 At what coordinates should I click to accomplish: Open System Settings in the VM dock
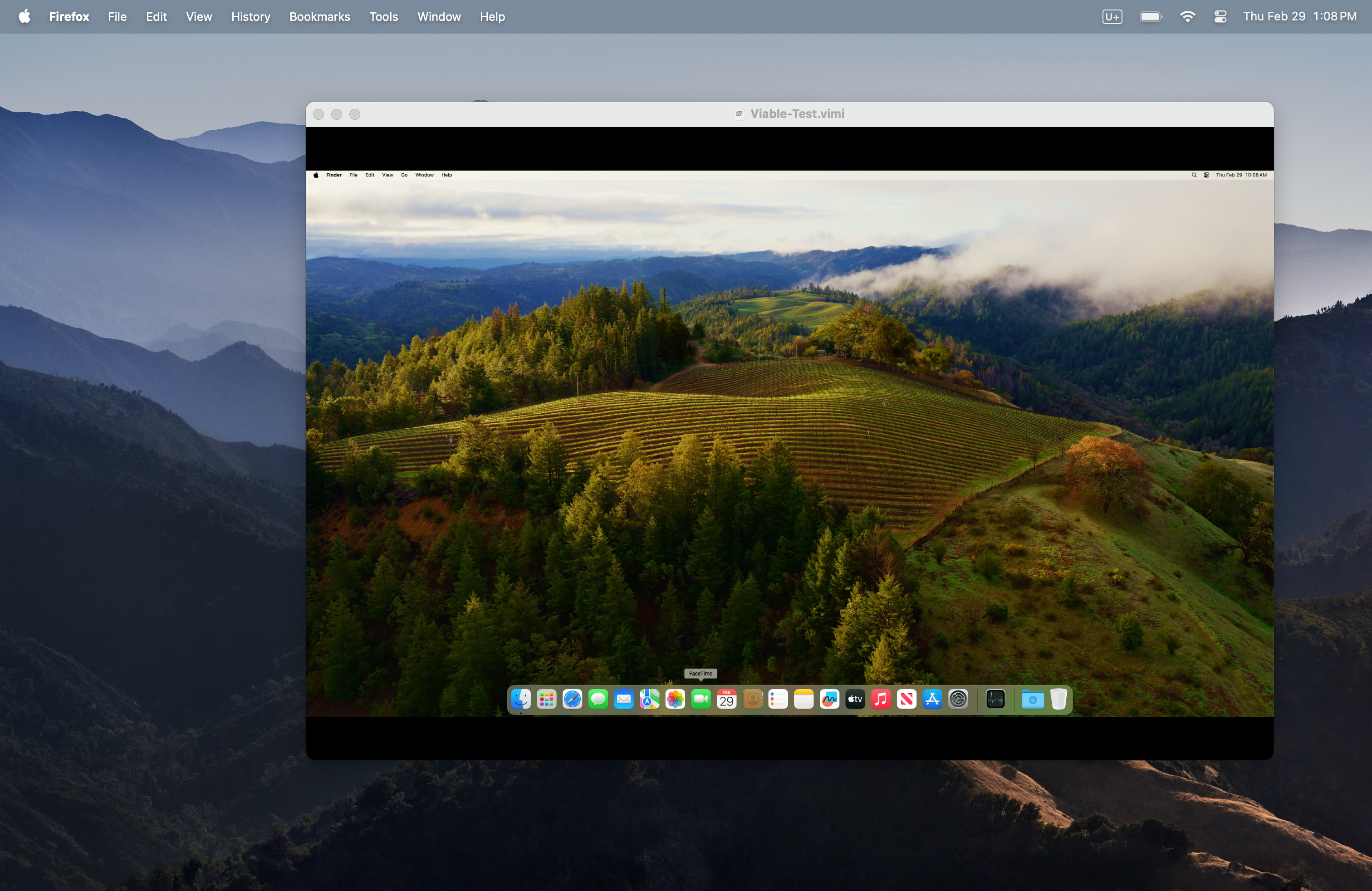(x=958, y=700)
